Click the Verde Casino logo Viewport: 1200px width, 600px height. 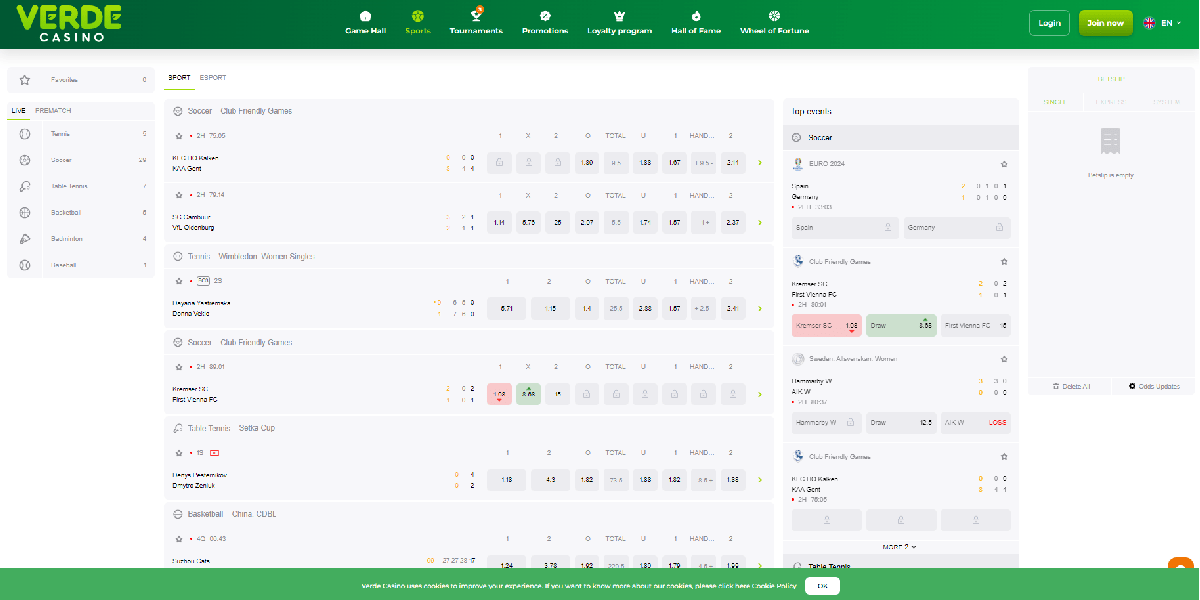pyautogui.click(x=69, y=23)
